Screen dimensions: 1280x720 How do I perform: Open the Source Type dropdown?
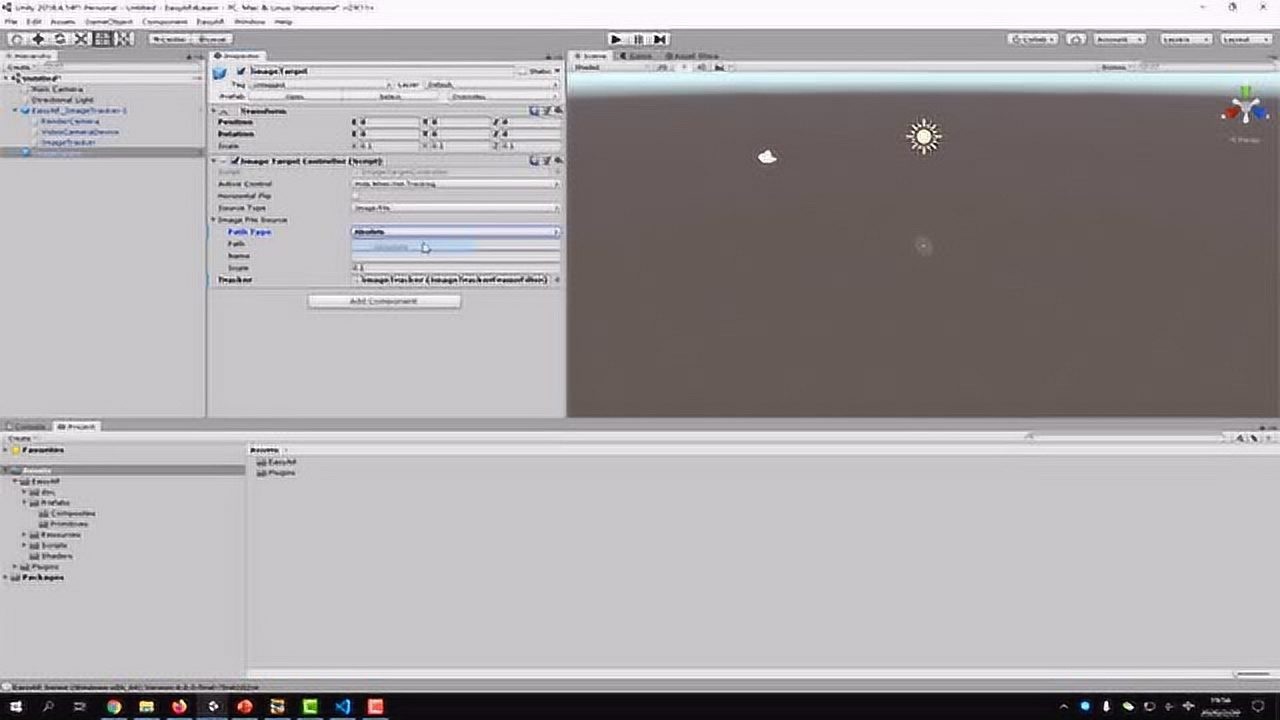pos(455,208)
